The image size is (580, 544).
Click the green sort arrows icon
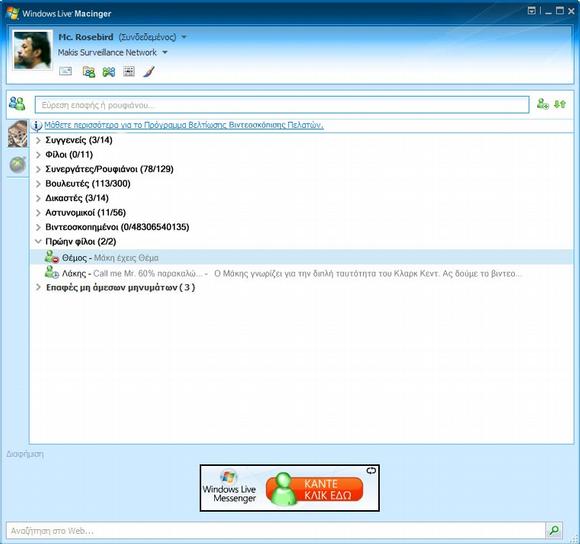click(560, 104)
